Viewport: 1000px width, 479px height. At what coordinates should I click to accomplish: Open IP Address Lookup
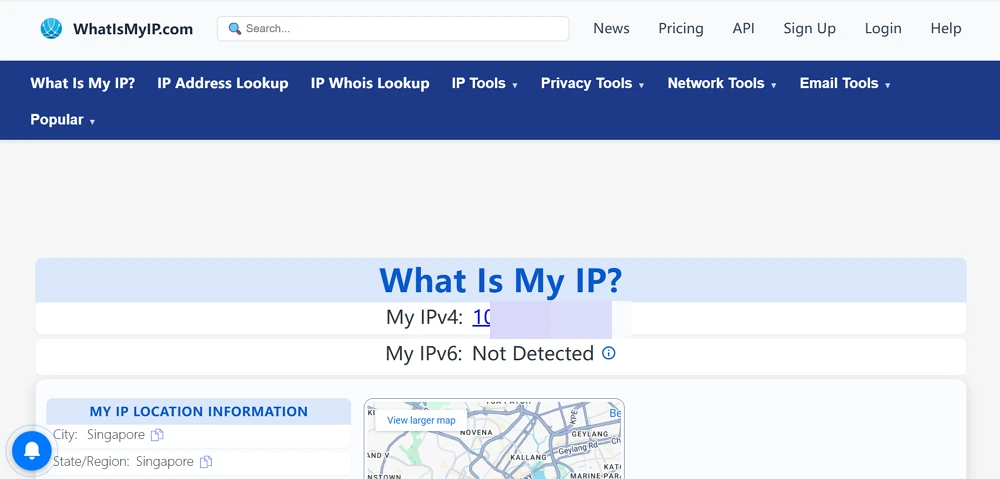coord(223,84)
